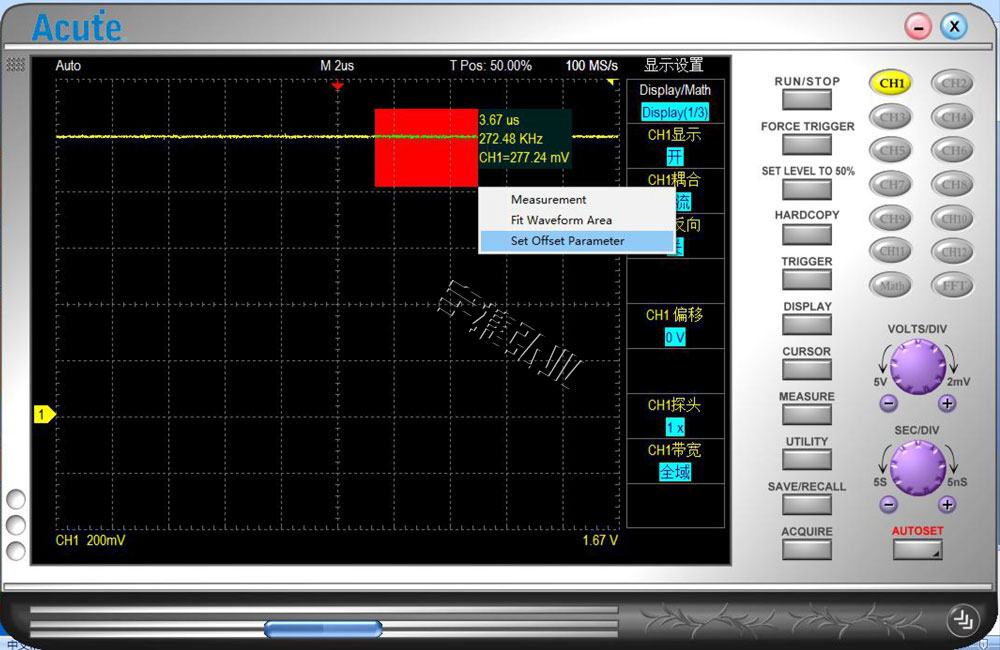Increase VOLTS/DIV with plus button

pos(947,403)
